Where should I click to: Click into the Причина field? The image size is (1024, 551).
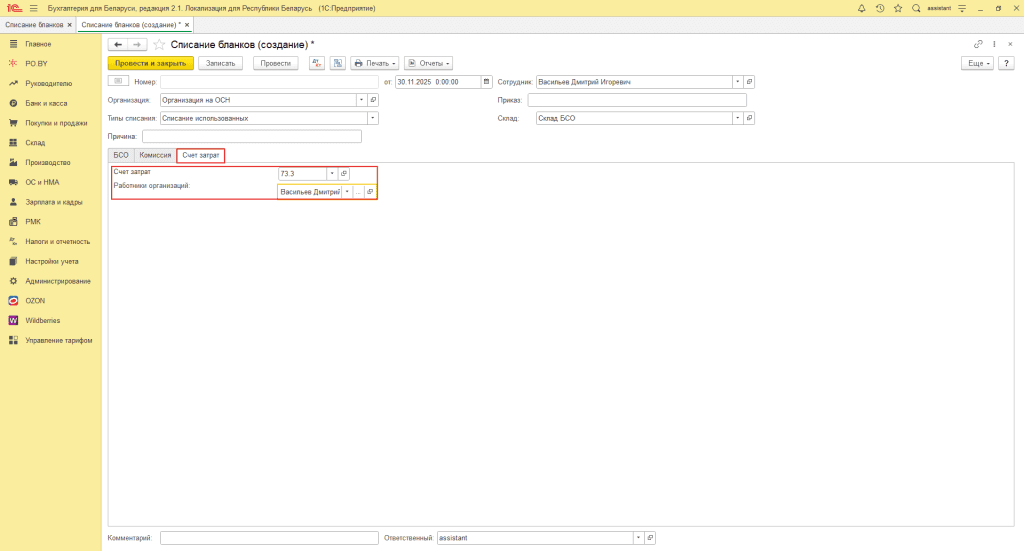[x=251, y=137]
